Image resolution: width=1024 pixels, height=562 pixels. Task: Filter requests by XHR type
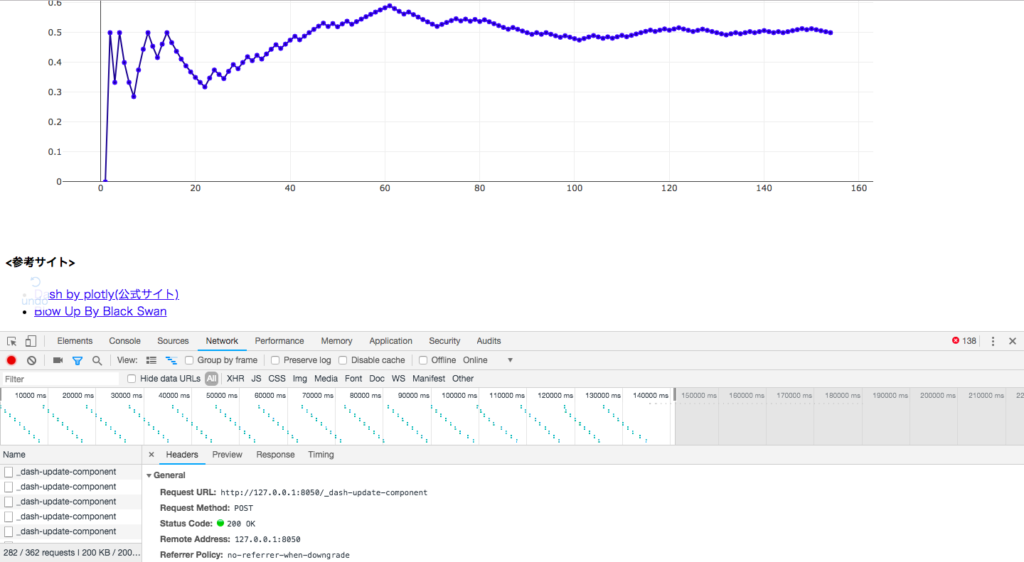coord(235,379)
